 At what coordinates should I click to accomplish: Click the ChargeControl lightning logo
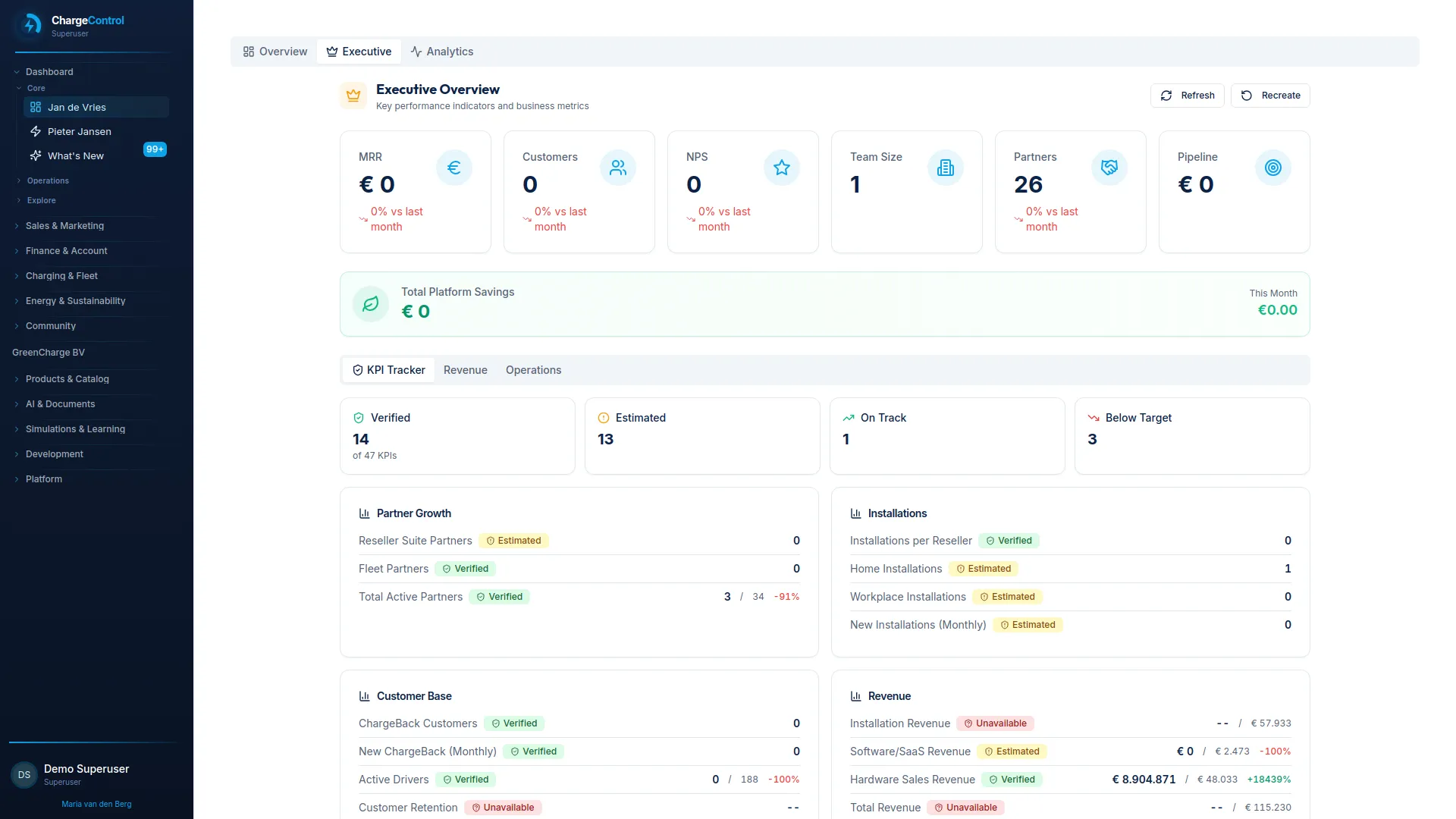30,25
